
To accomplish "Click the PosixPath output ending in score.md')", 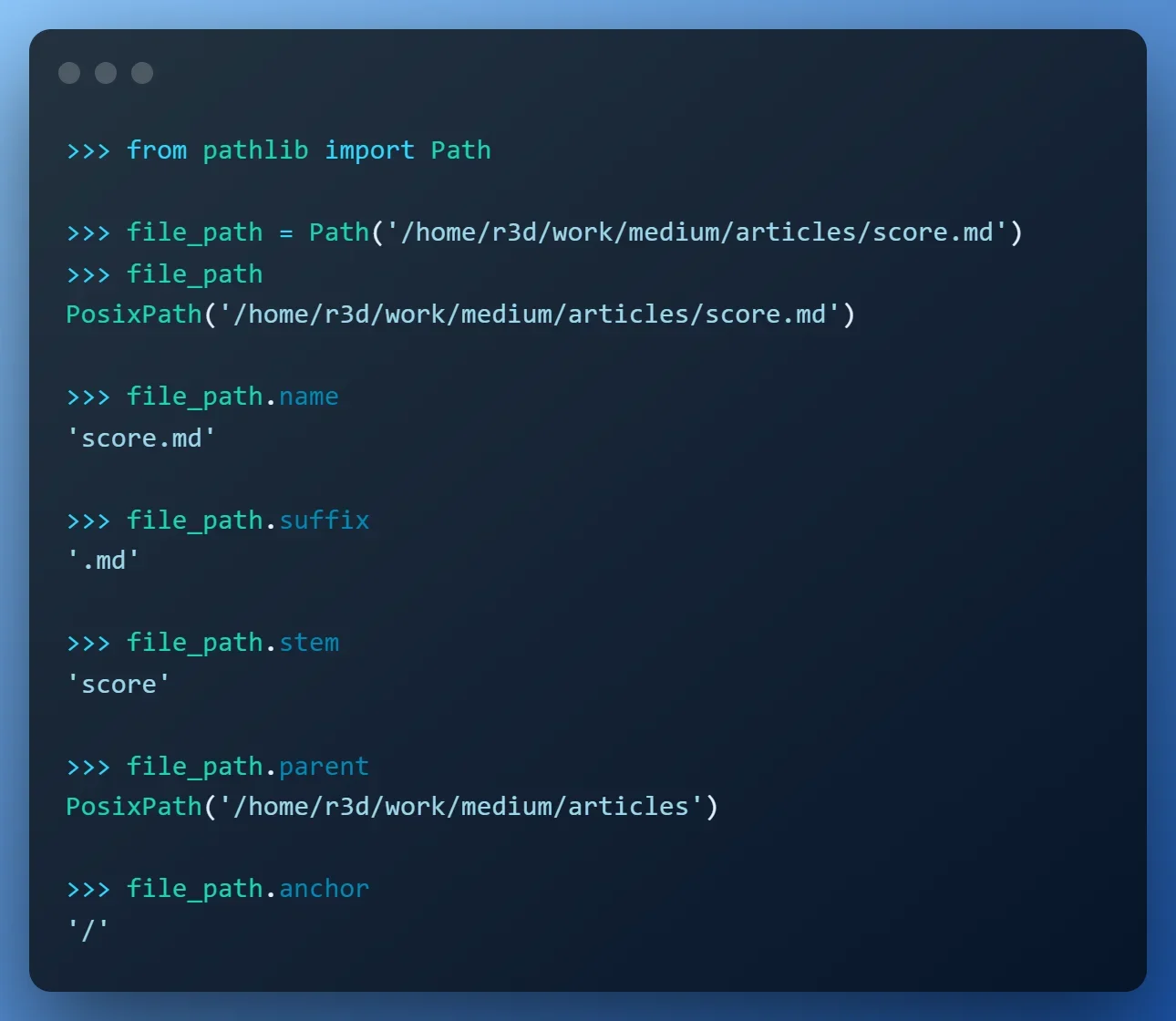I will (460, 315).
